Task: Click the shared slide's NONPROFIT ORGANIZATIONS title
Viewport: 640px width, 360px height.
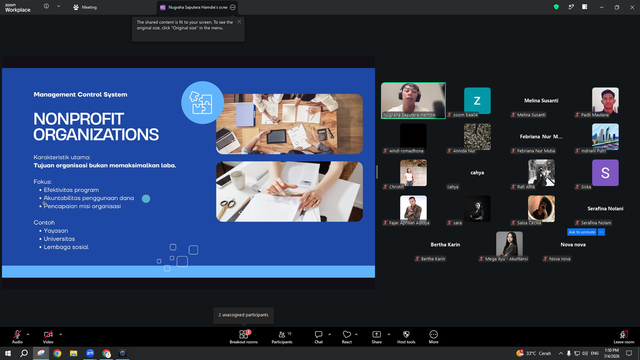Action: 96,127
